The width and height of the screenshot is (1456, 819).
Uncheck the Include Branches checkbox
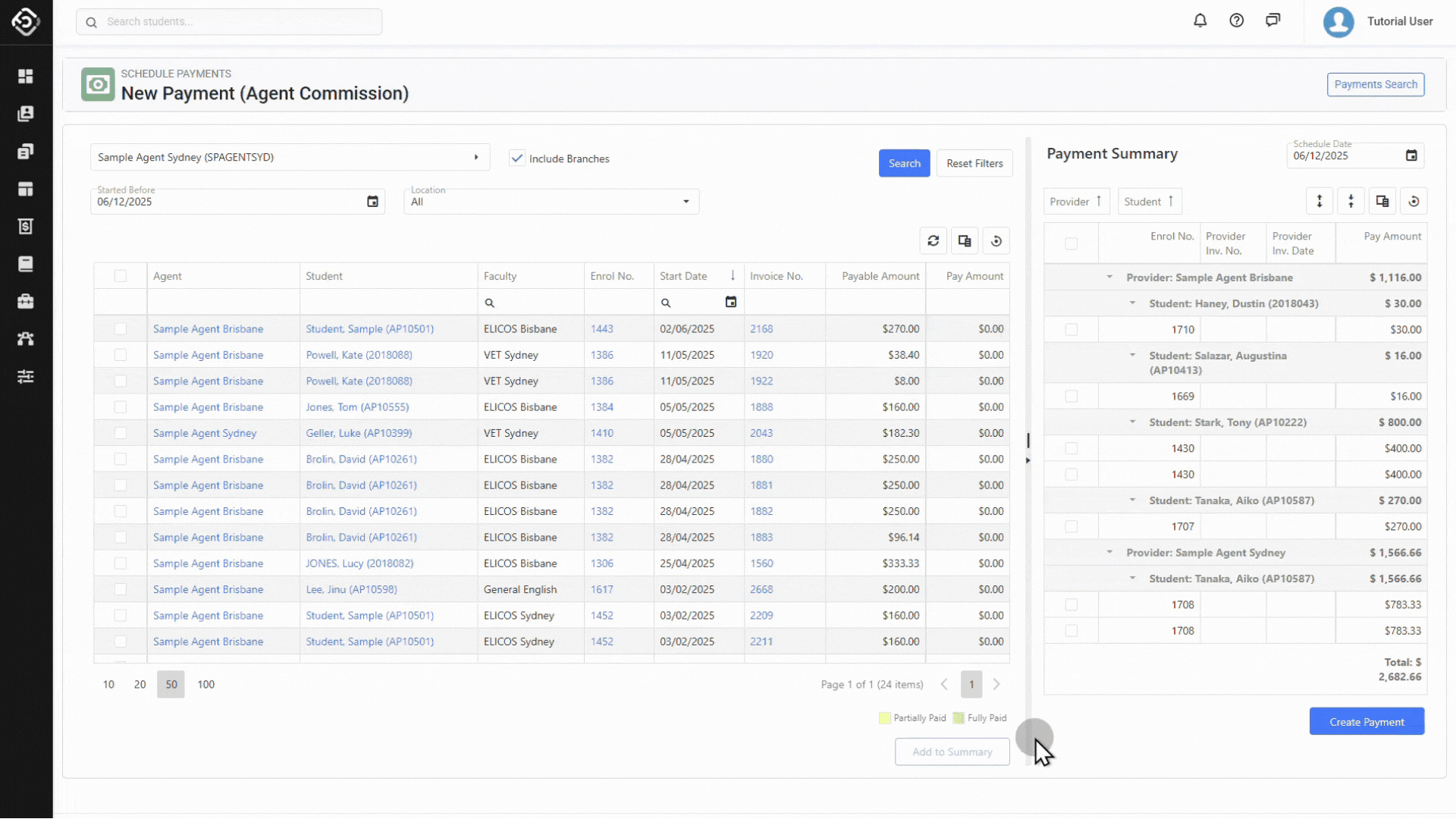[517, 158]
